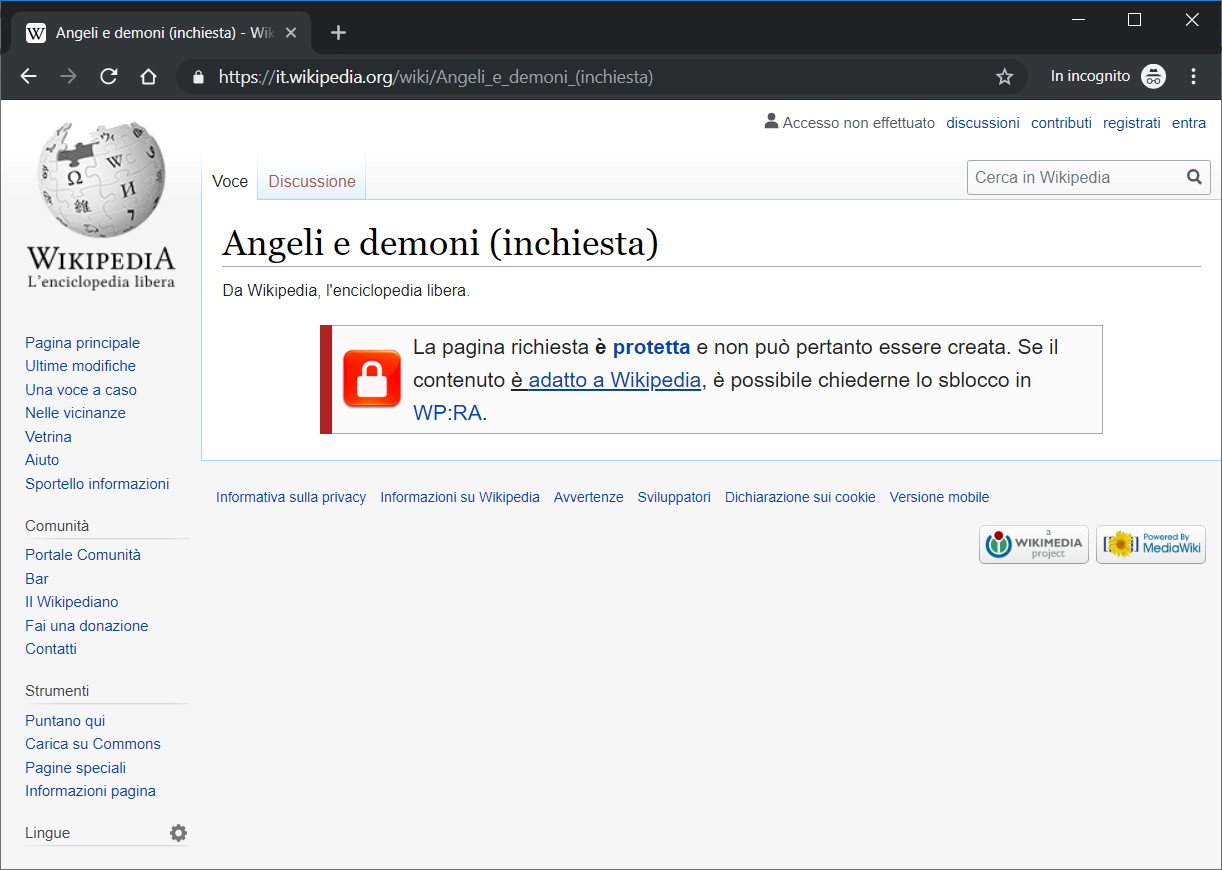Open the WP:RA link
The image size is (1222, 870).
pos(448,413)
